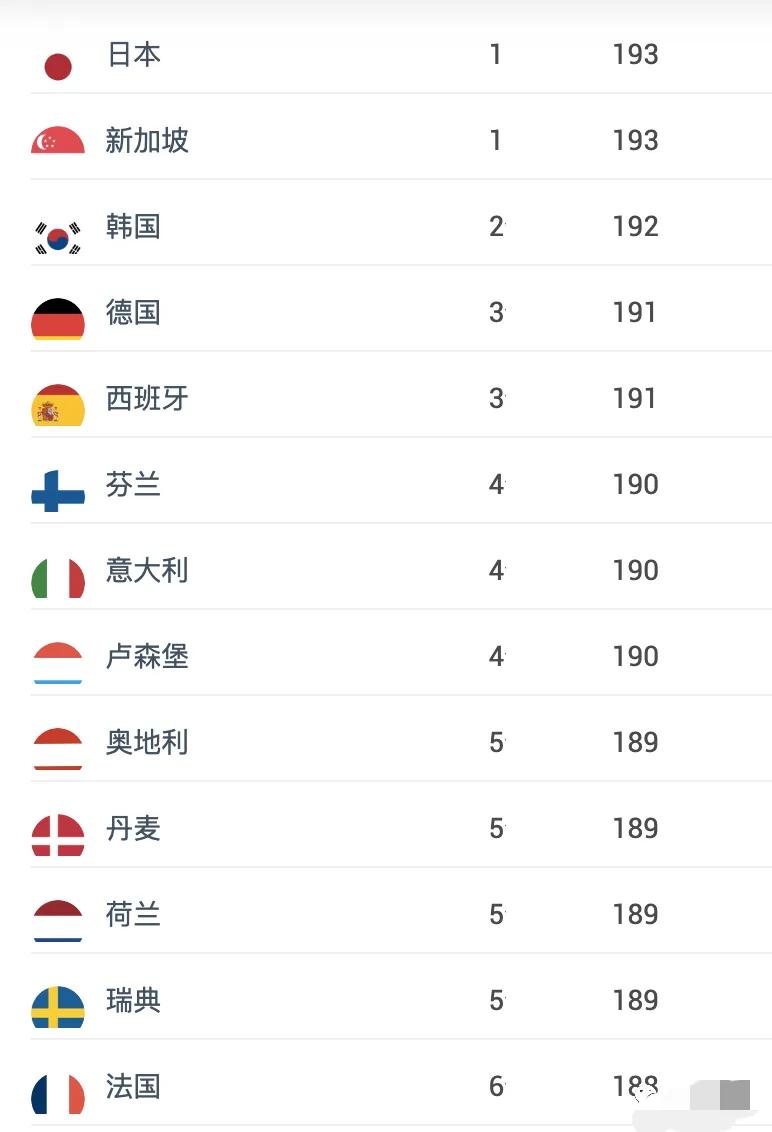The image size is (772, 1132).
Task: Click the Luxembourg flag icon
Action: (58, 656)
